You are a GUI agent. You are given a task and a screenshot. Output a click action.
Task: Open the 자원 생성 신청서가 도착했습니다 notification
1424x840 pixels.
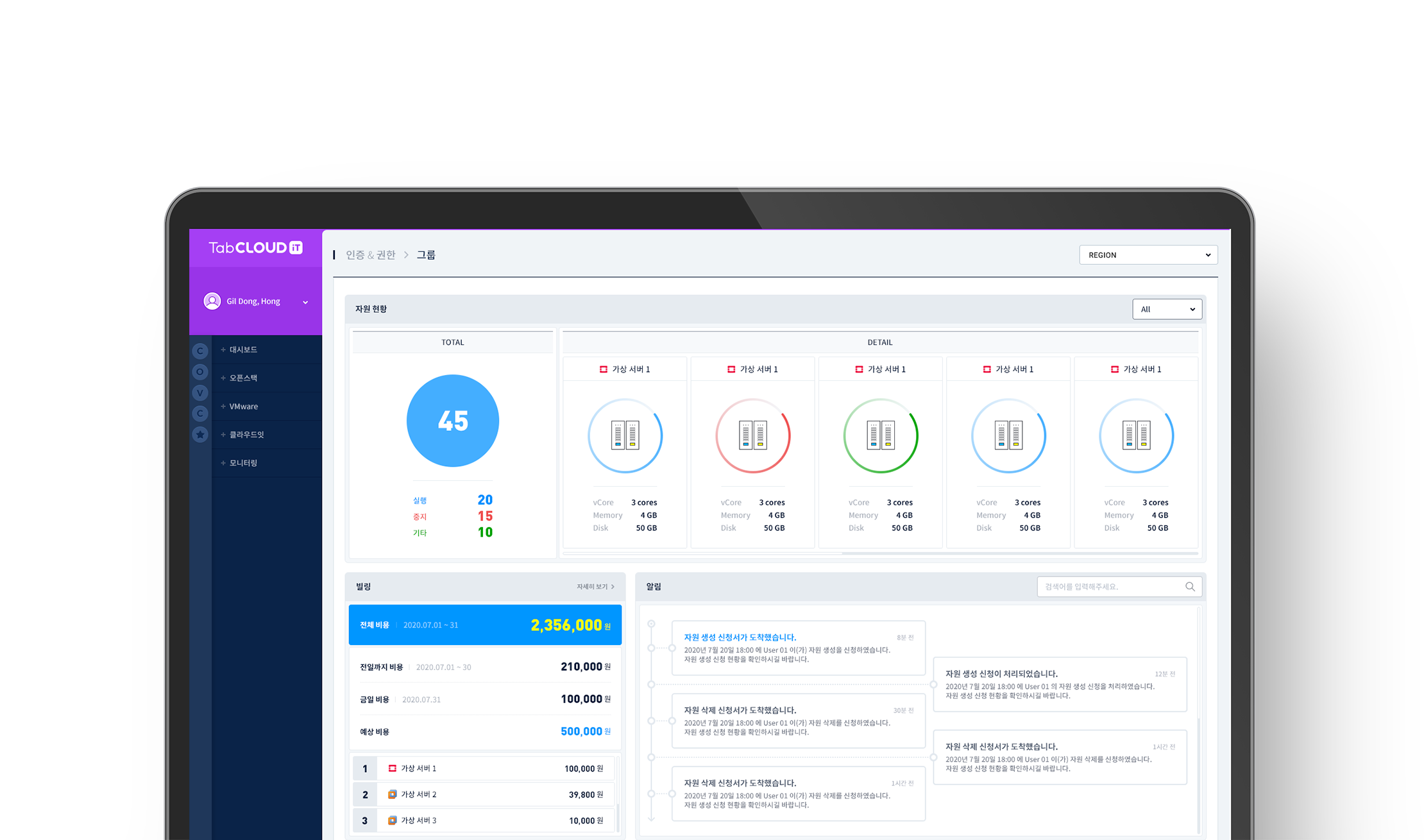click(740, 637)
